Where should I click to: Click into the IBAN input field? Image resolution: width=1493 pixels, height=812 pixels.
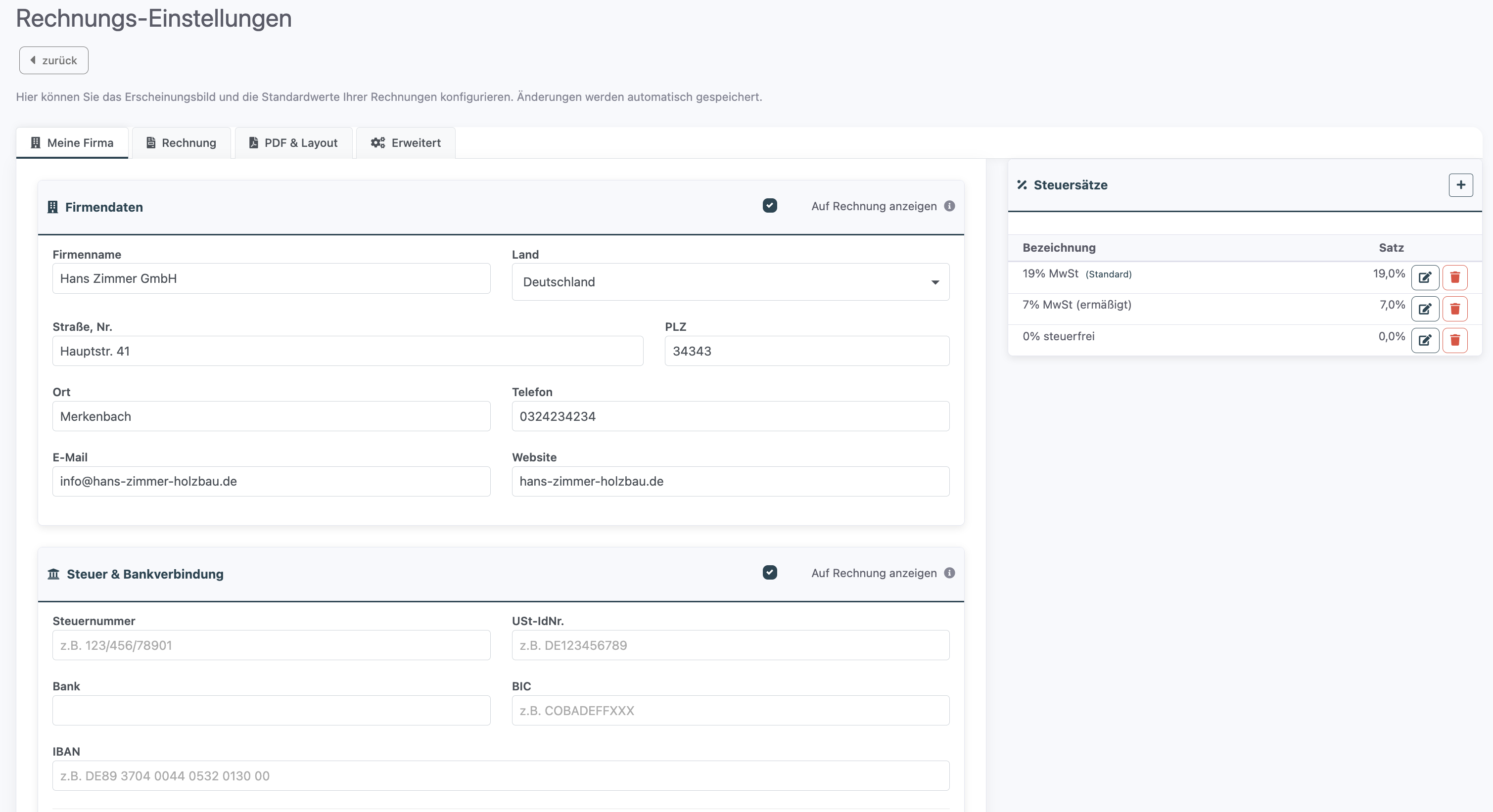[501, 775]
